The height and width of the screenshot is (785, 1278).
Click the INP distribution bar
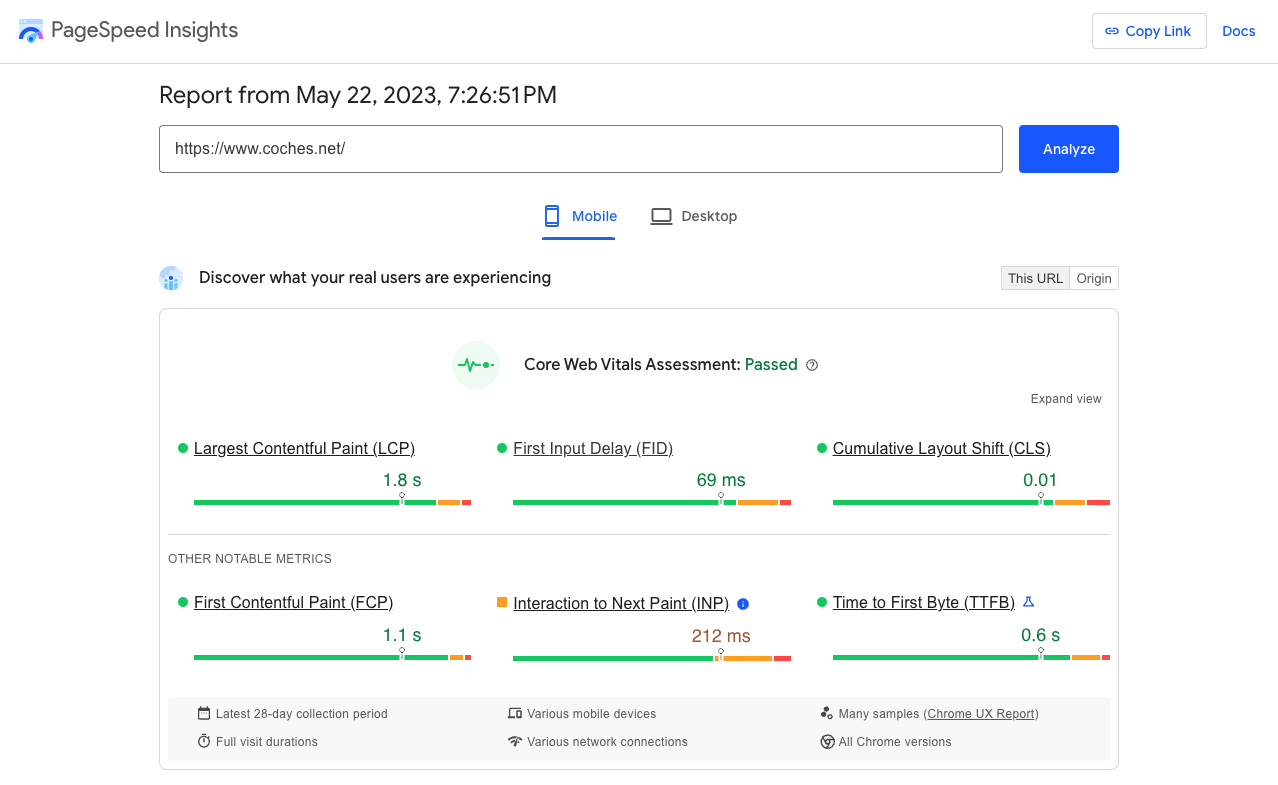click(x=652, y=658)
